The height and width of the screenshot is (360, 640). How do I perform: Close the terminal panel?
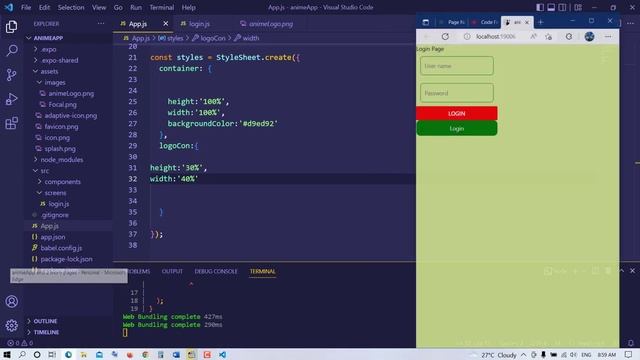click(x=632, y=271)
